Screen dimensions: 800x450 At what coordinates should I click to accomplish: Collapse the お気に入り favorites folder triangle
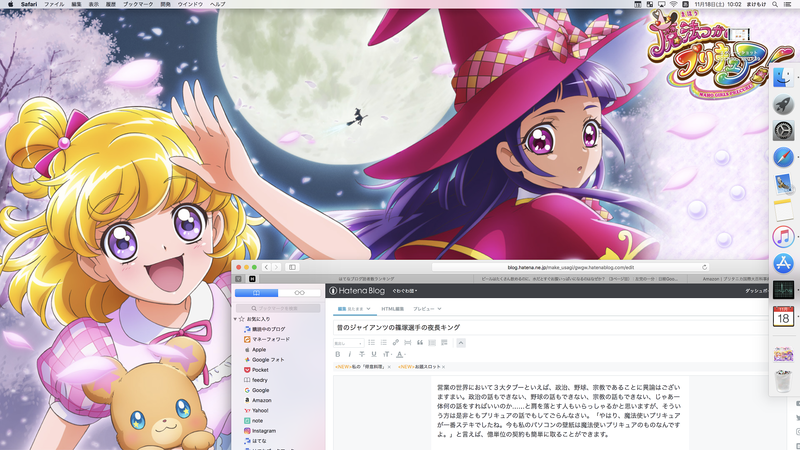tap(235, 319)
